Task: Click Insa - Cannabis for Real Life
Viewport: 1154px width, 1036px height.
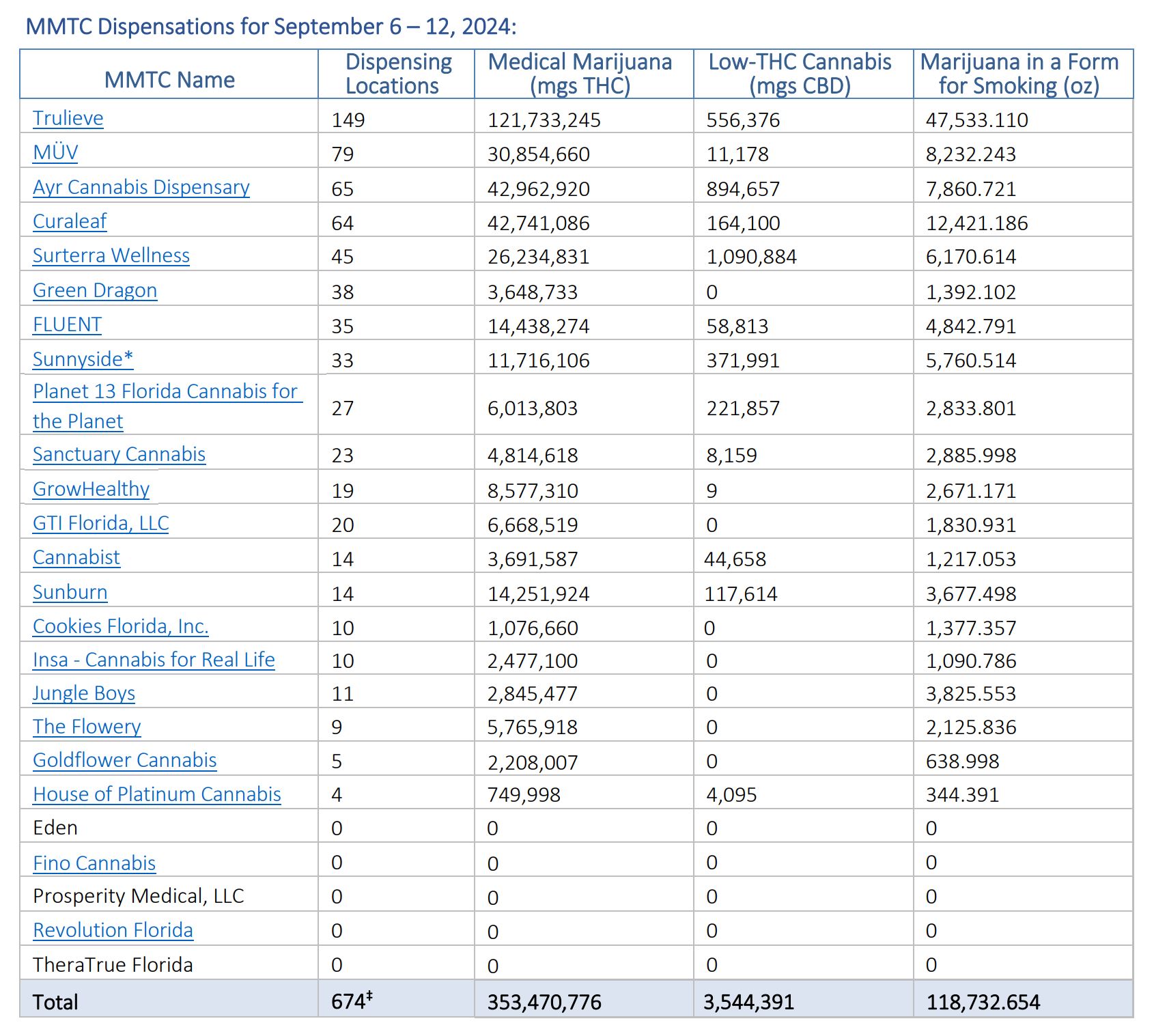Action: (154, 660)
